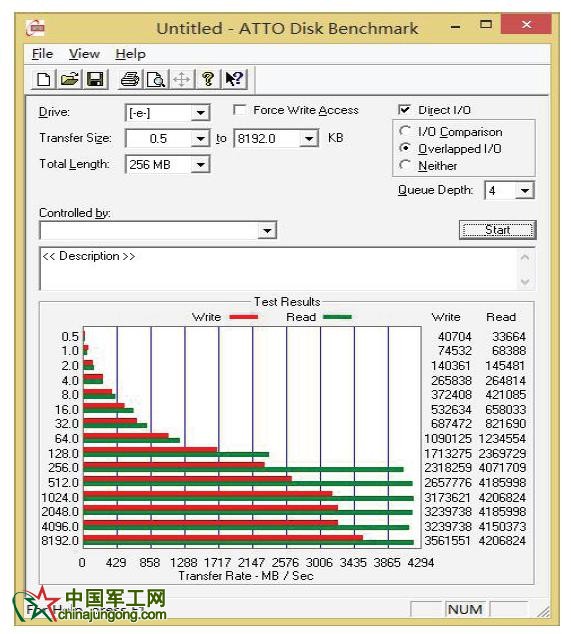Viewport: 571px width, 634px height.
Task: Click the About question mark icon
Action: (208, 79)
